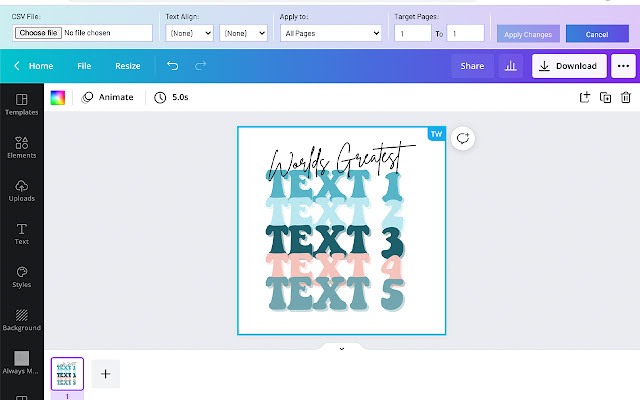Image resolution: width=640 pixels, height=400 pixels.
Task: Select the page 1 thumbnail
Action: (x=67, y=373)
